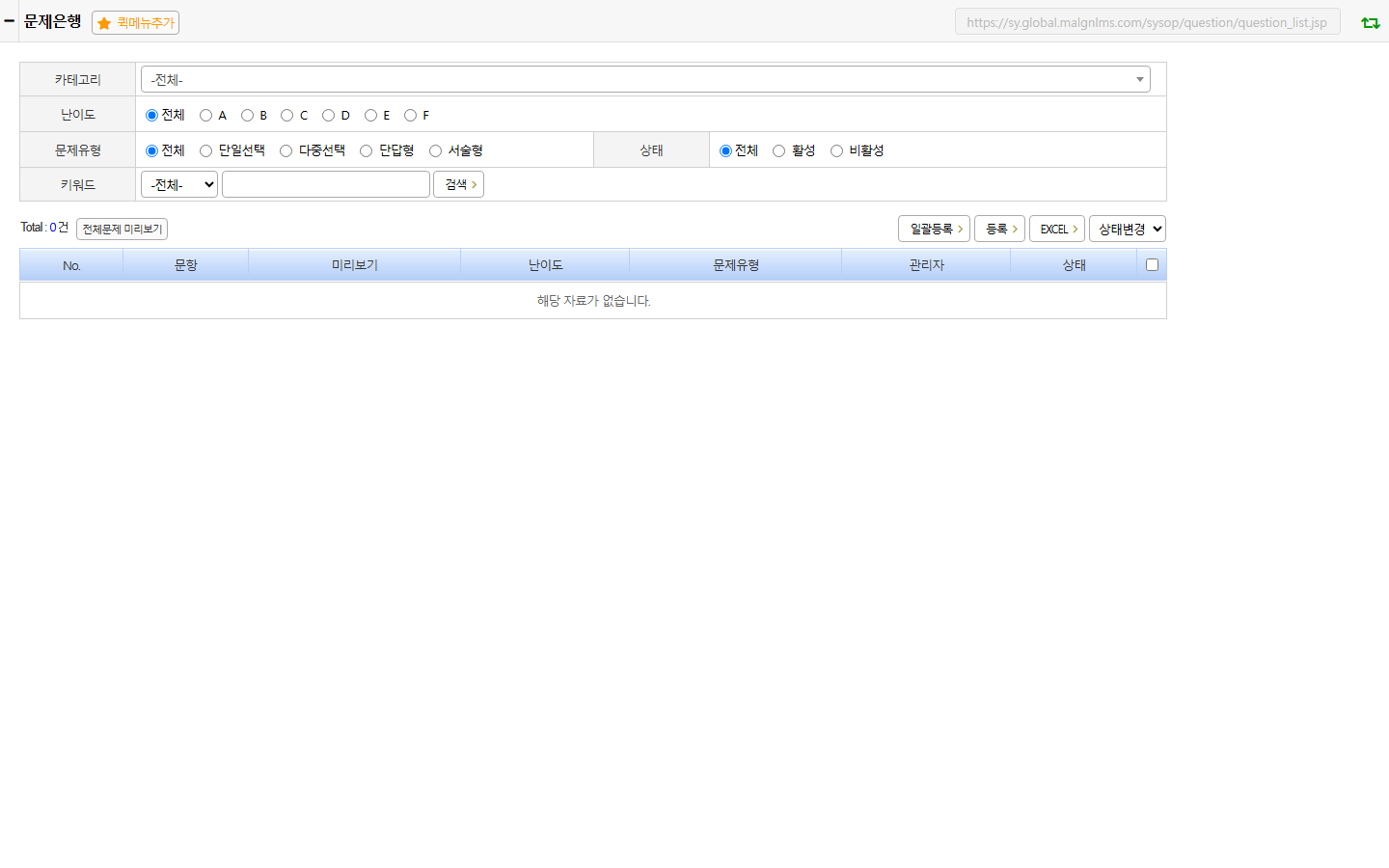Click the 해당 자료가 없습니다 message
This screenshot has height=868, width=1389.
(x=593, y=301)
